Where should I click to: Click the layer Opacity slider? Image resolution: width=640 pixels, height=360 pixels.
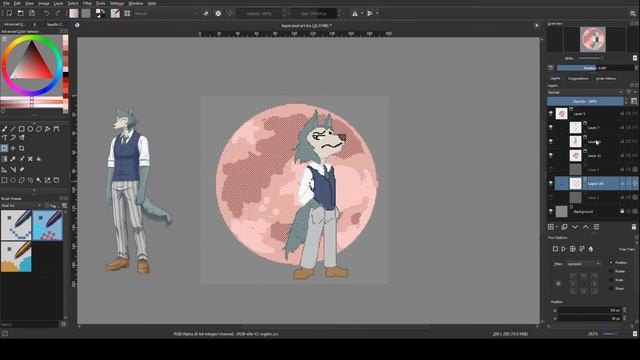(x=585, y=101)
